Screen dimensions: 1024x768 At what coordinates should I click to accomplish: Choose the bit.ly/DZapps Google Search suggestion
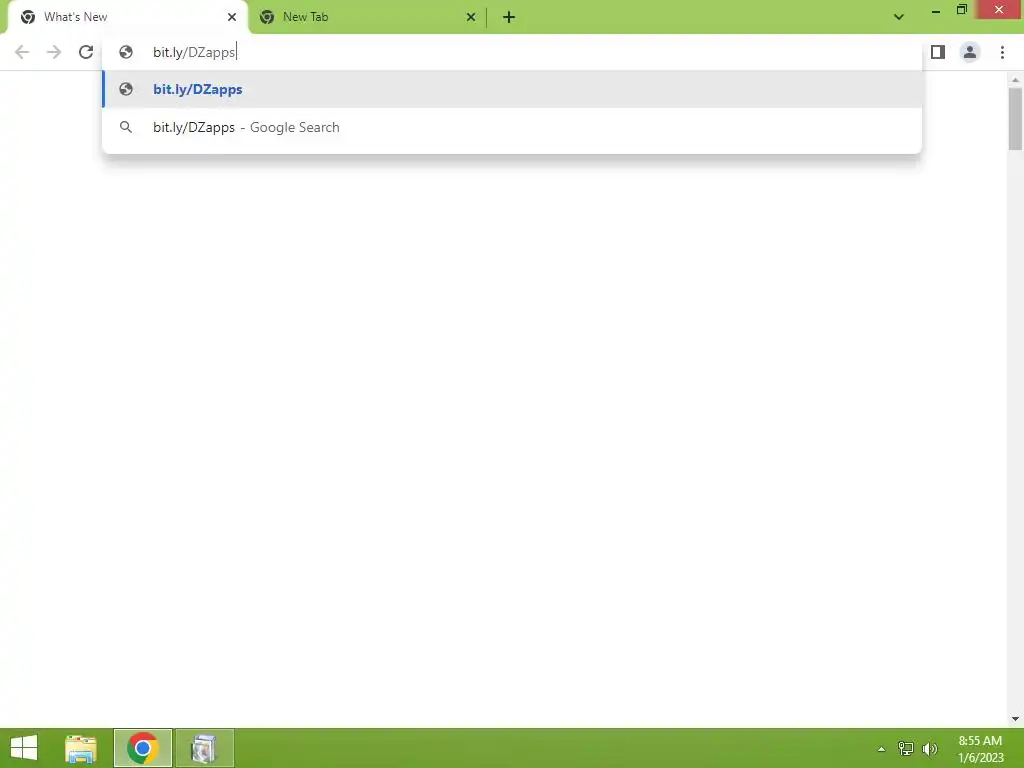click(x=512, y=127)
